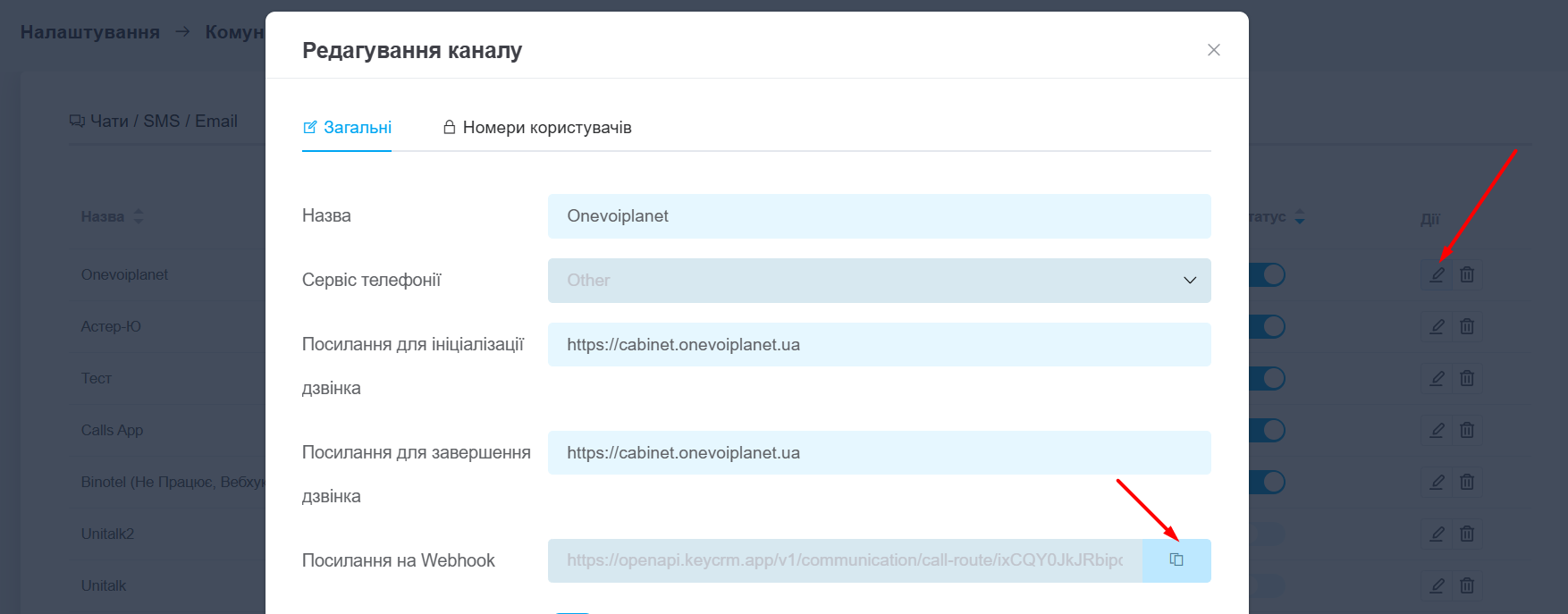1568x614 pixels.
Task: Select the Calls App row name
Action: pos(112,430)
